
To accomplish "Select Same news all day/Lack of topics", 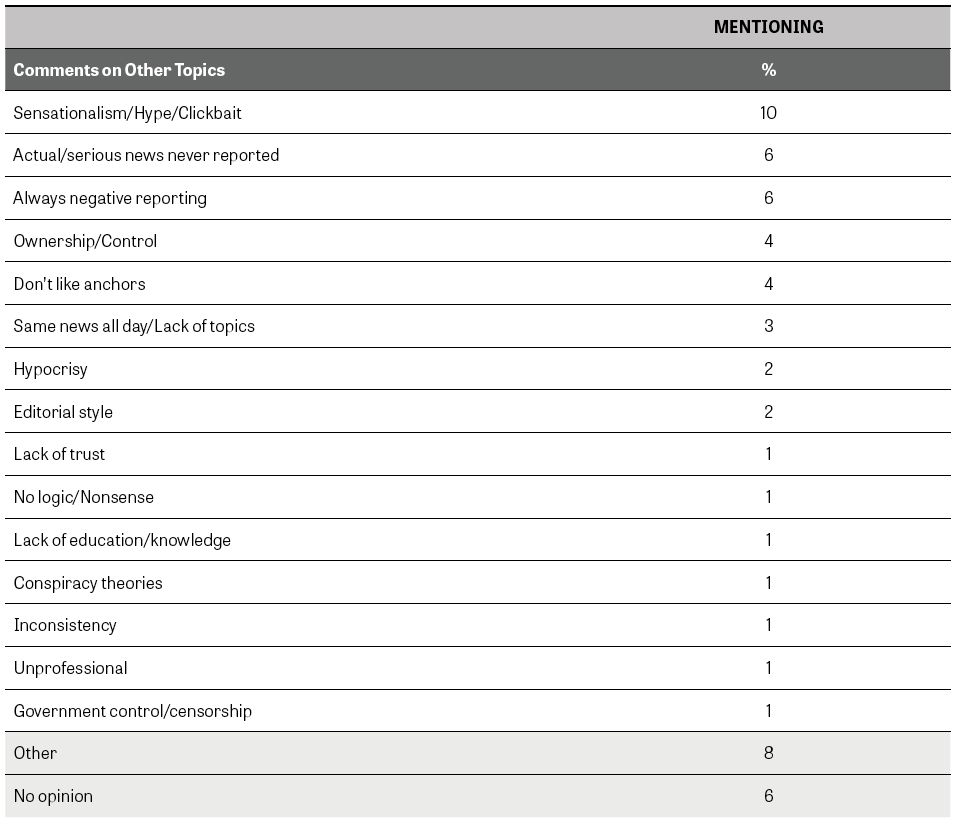I will (134, 326).
